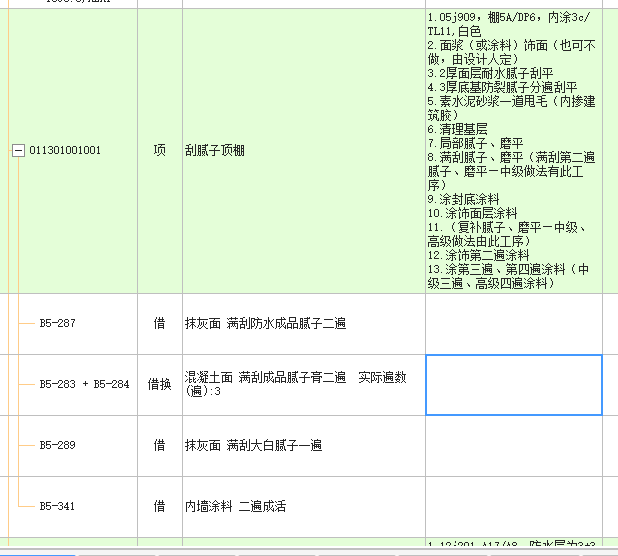Screen dimensions: 618x556
Task: Click the 借 cell for B5-341
Action: (160, 507)
